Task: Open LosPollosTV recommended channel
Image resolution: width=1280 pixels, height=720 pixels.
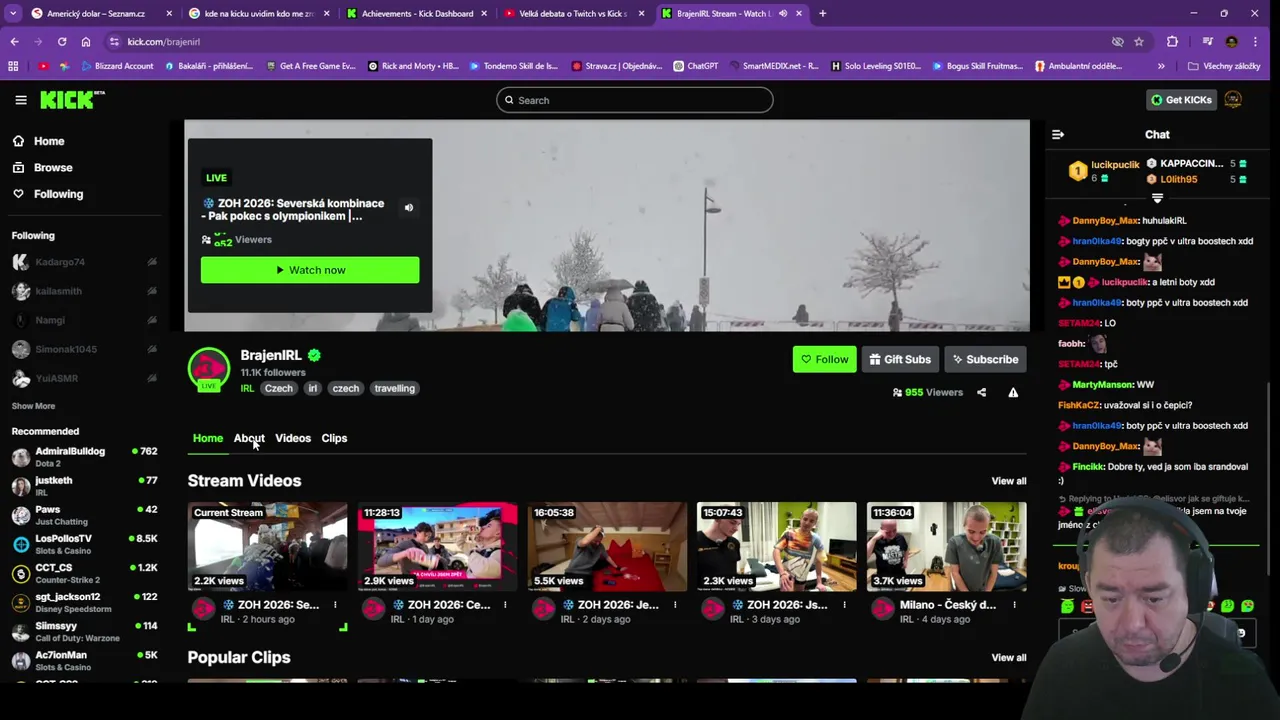Action: (85, 544)
